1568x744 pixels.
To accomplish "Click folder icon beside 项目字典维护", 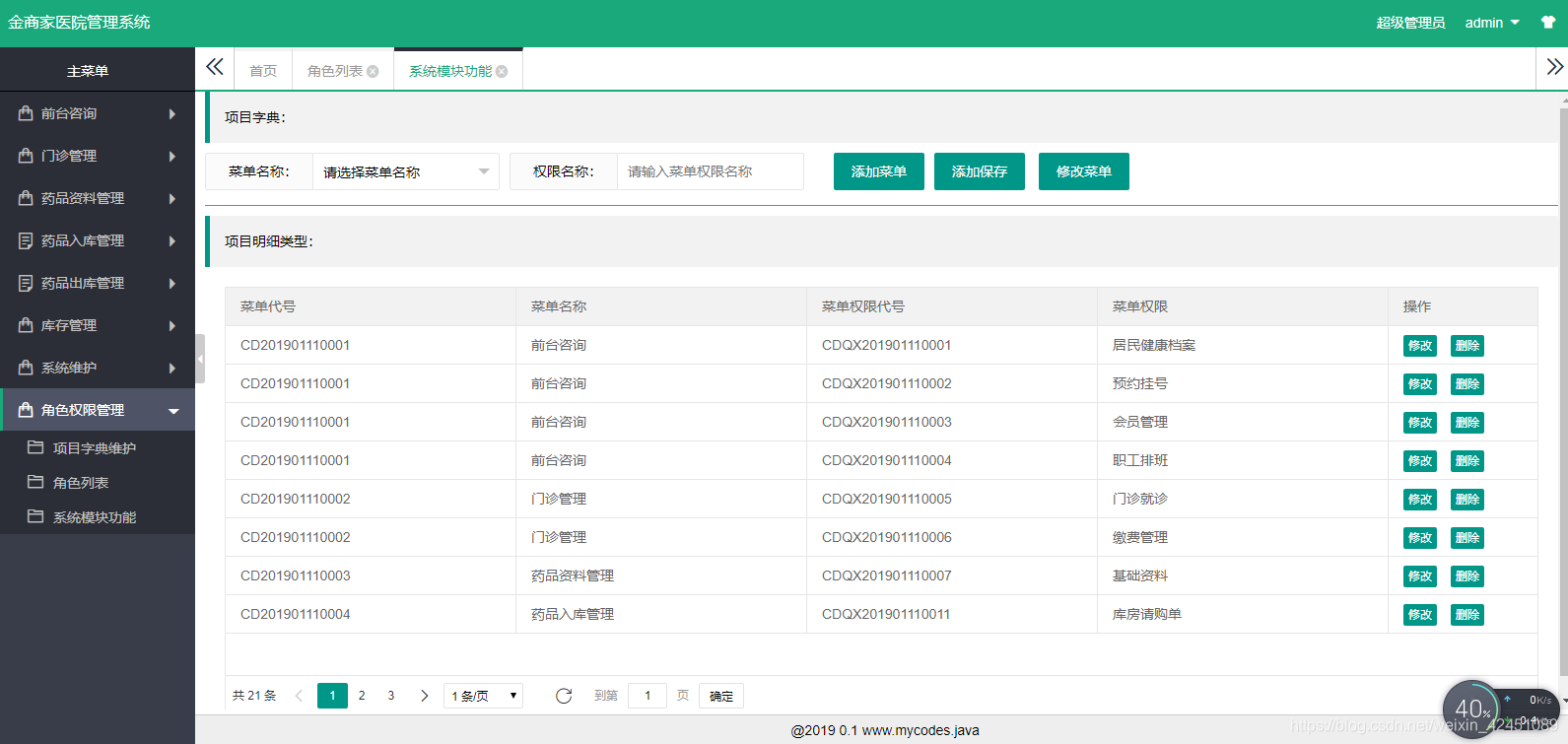I will [35, 447].
